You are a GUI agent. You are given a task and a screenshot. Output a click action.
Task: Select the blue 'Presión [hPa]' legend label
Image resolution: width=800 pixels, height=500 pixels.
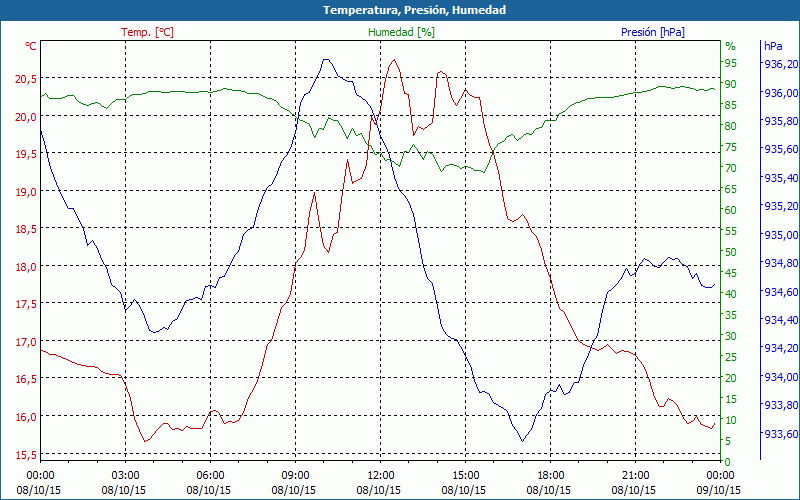[653, 32]
